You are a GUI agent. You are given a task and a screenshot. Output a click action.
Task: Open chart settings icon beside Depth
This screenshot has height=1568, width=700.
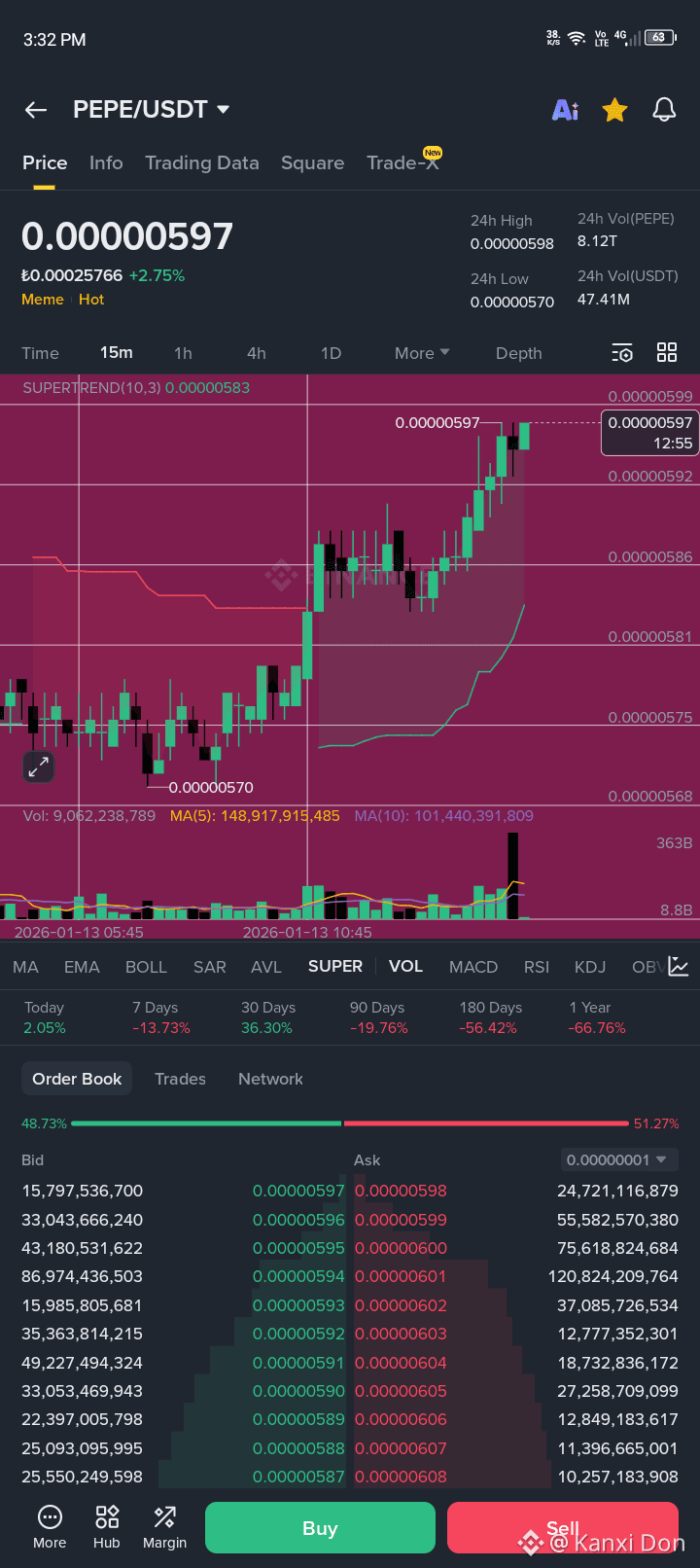(x=622, y=352)
